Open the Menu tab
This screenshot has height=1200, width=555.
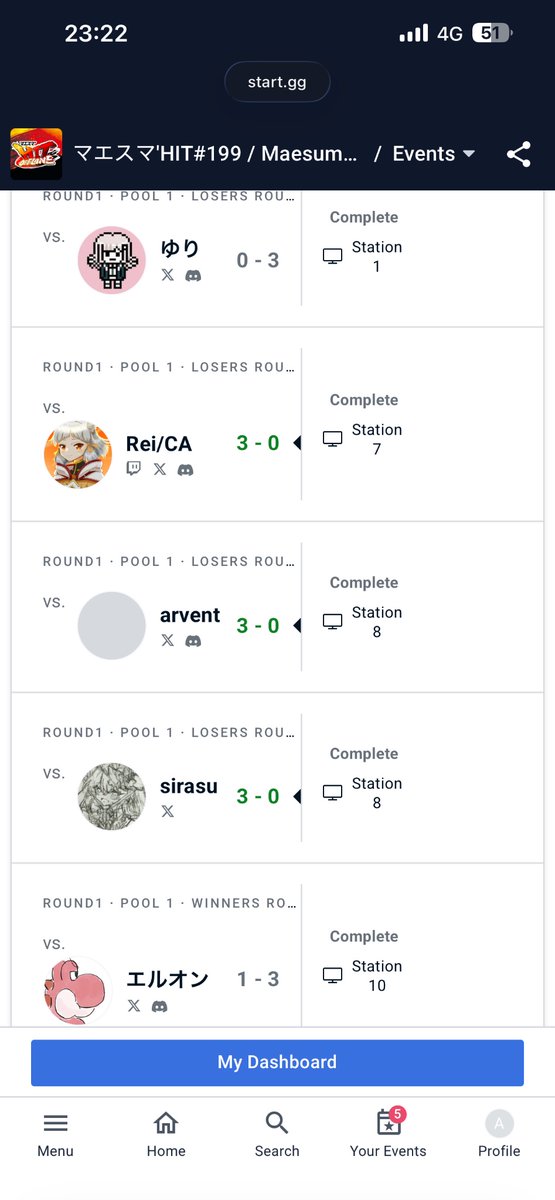coord(56,1134)
